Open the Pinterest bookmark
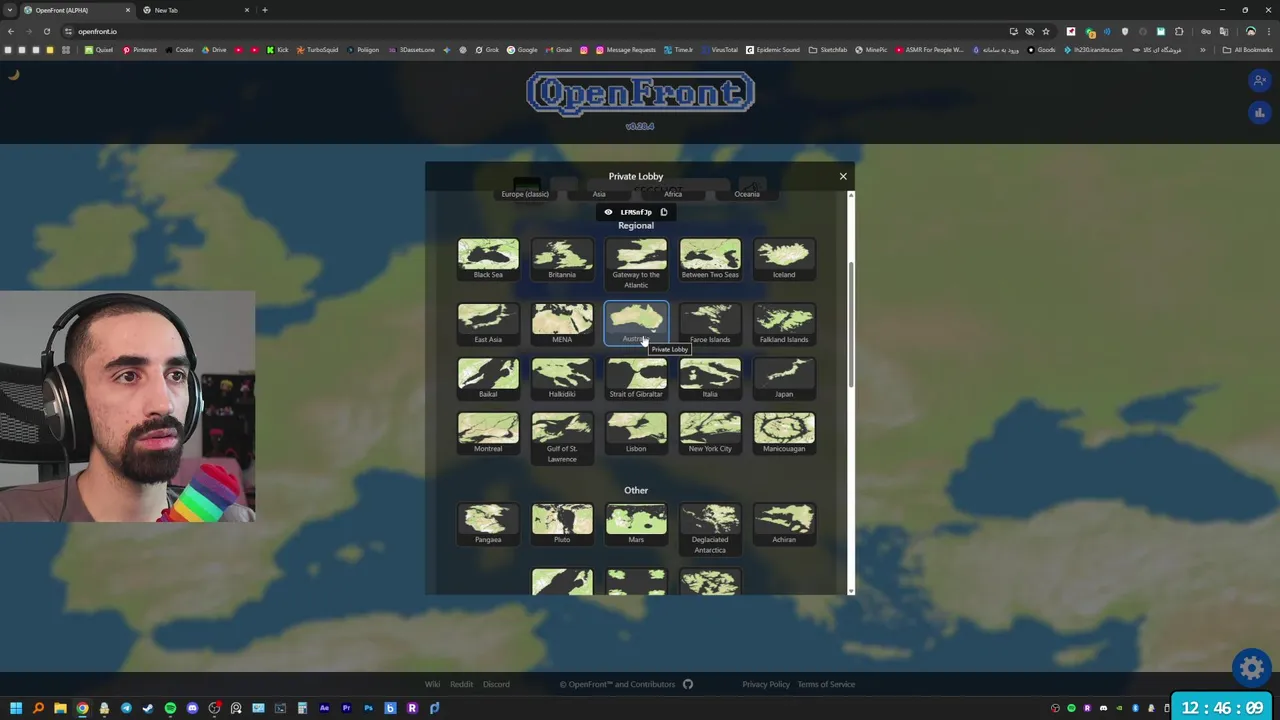This screenshot has width=1280, height=720. click(x=140, y=50)
